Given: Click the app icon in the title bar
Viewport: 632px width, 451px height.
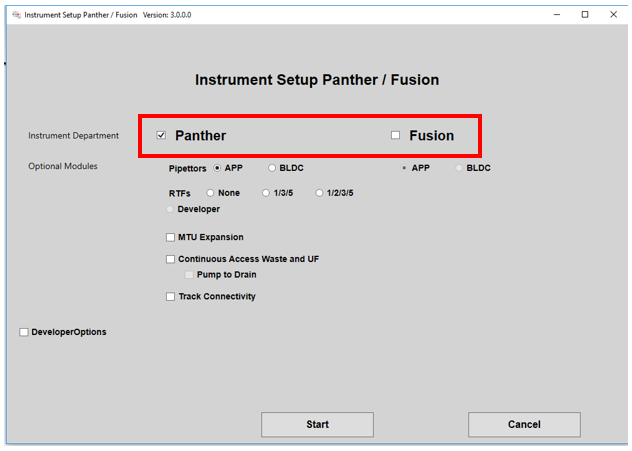Looking at the screenshot, I should pyautogui.click(x=14, y=15).
